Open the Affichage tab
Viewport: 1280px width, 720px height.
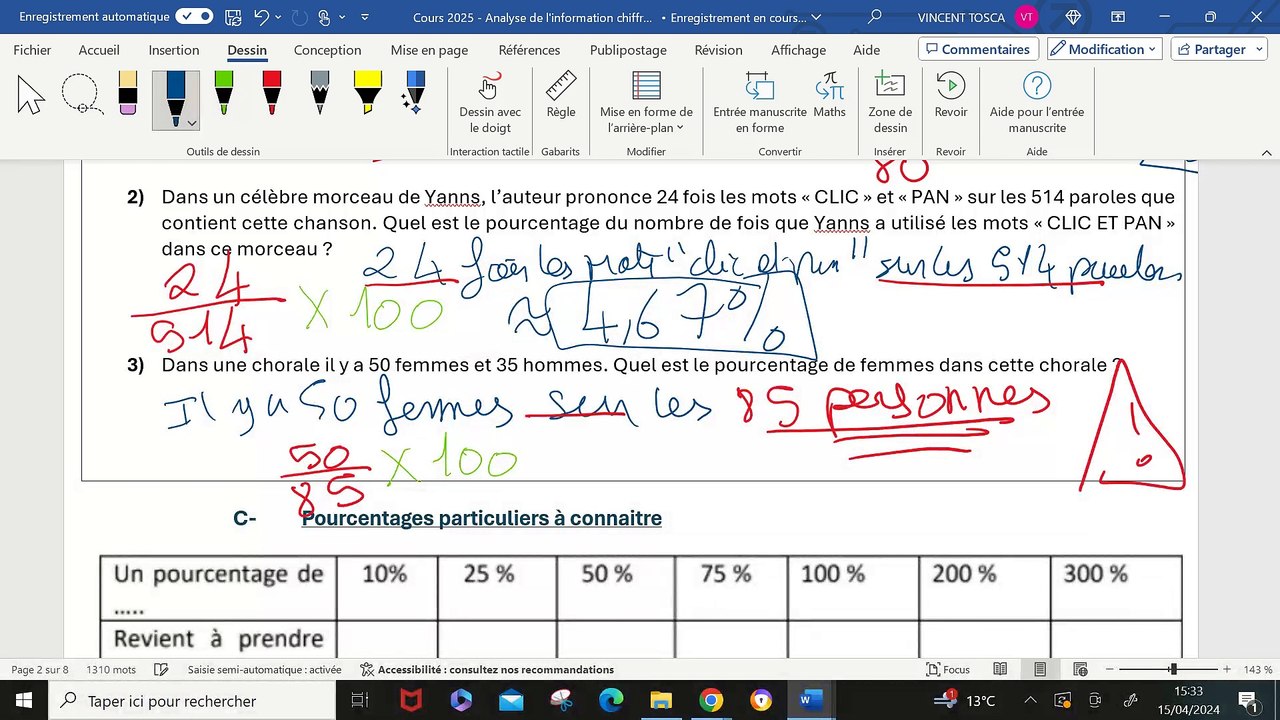[798, 50]
